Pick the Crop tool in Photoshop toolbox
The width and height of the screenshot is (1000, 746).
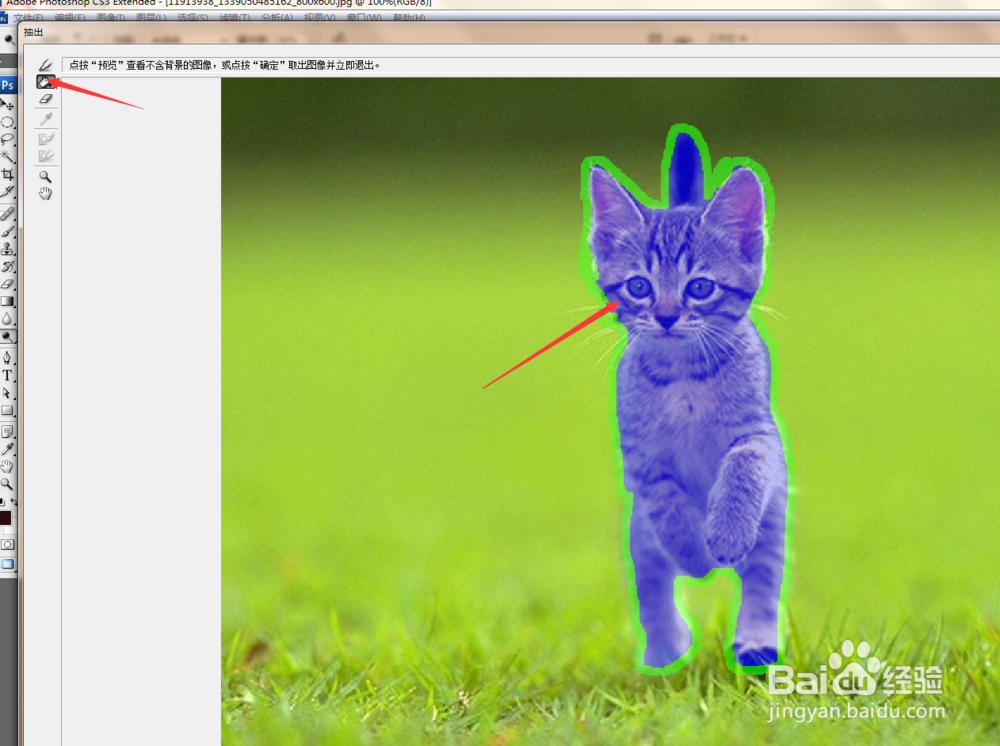8,174
